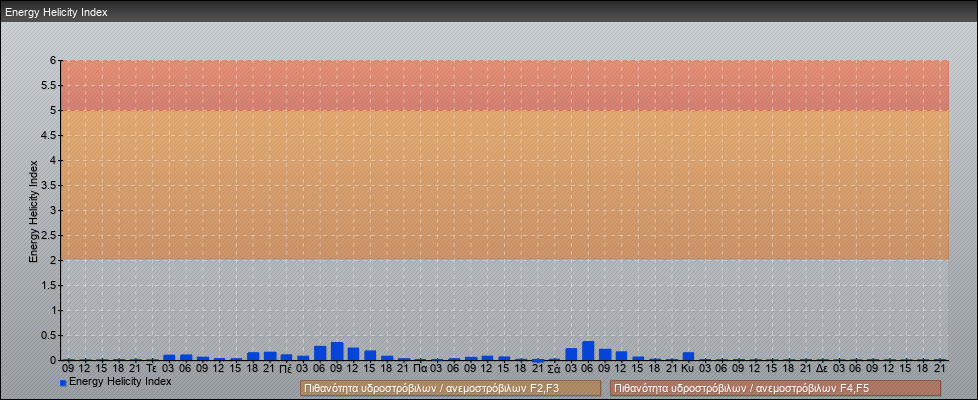Click the bar directly above the Κυ label

(x=688, y=356)
